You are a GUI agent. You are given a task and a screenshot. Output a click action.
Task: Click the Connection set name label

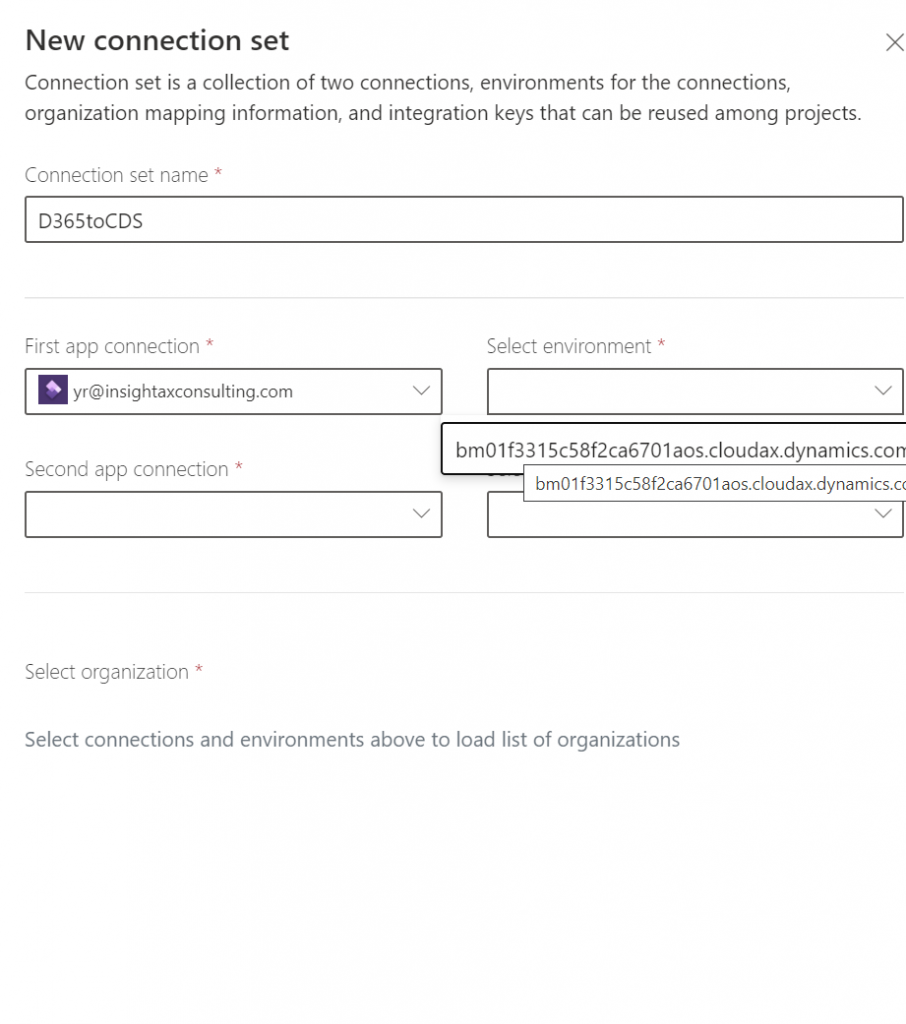(116, 175)
